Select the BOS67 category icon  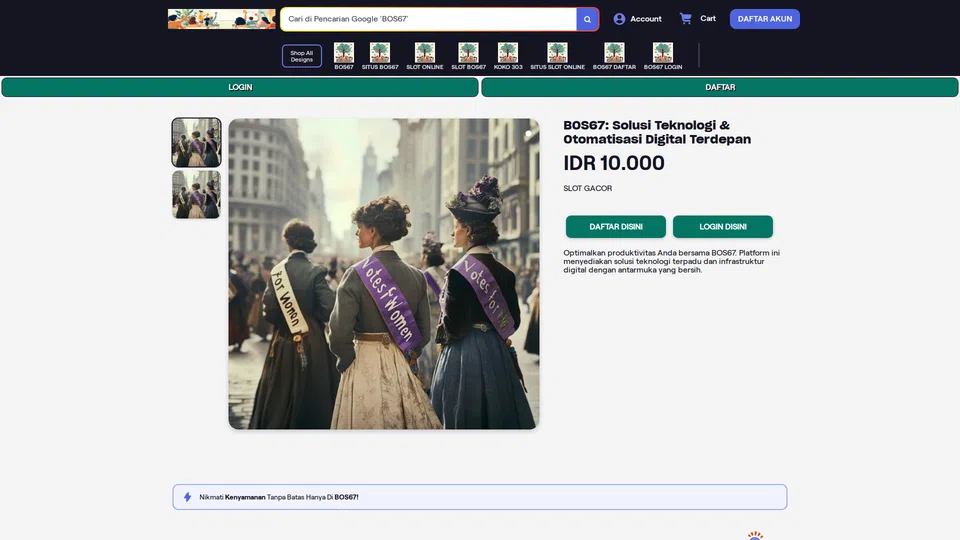(344, 53)
